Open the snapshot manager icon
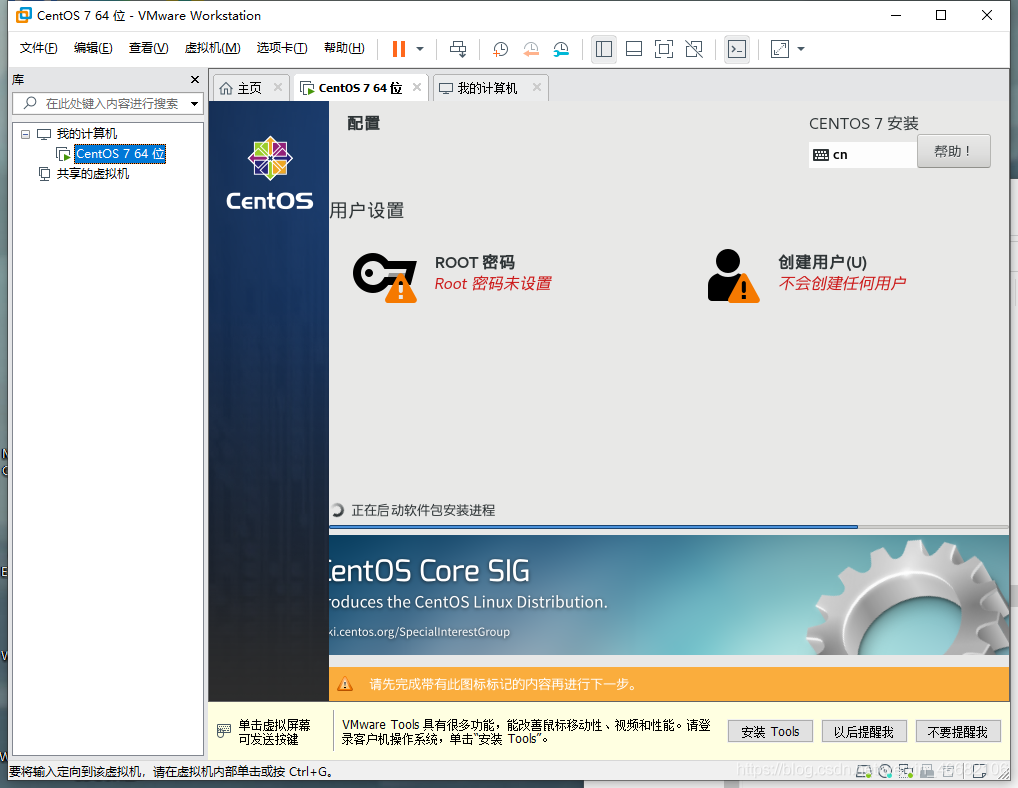 561,49
